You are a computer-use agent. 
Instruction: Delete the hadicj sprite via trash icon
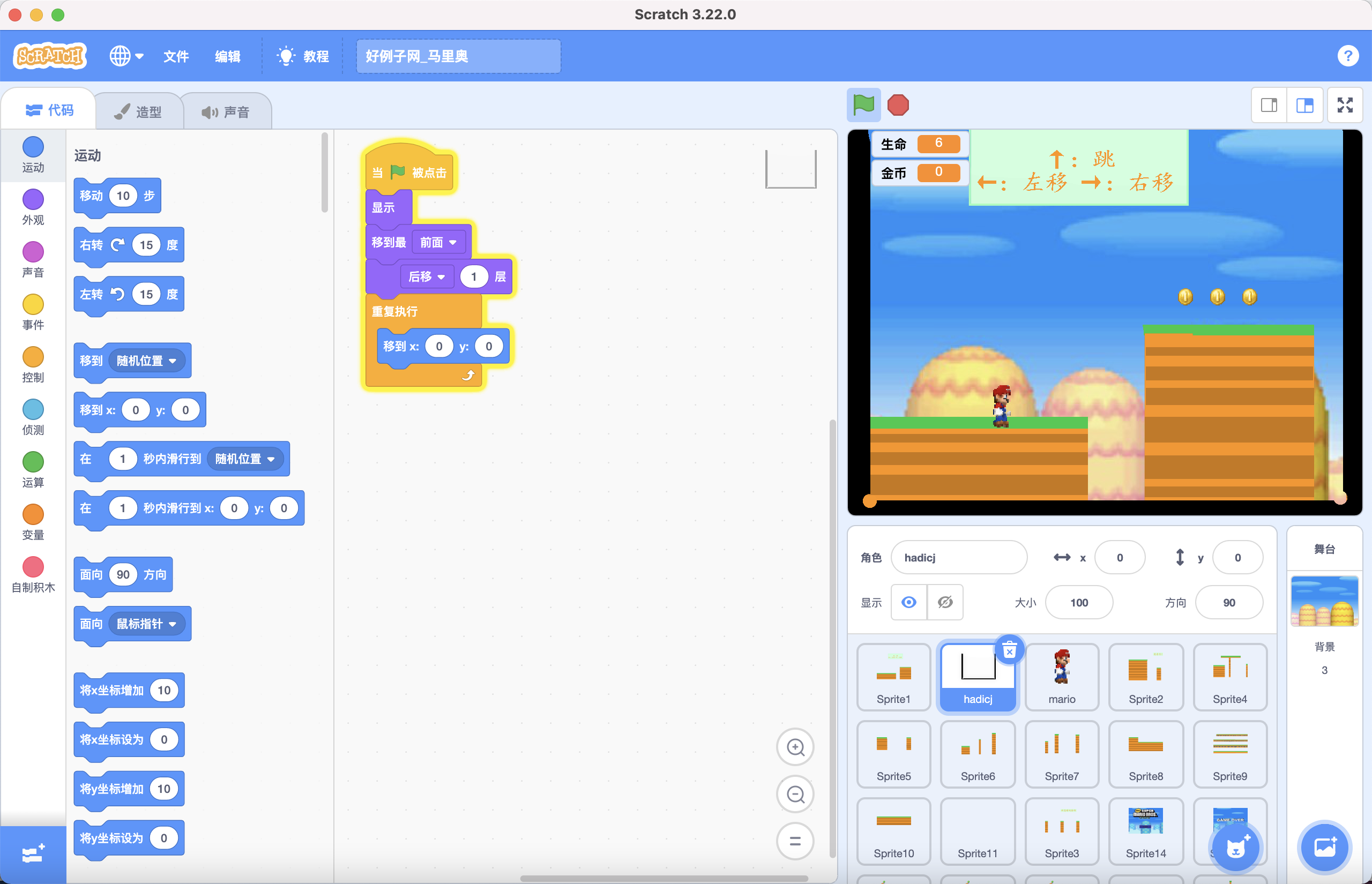click(1009, 650)
